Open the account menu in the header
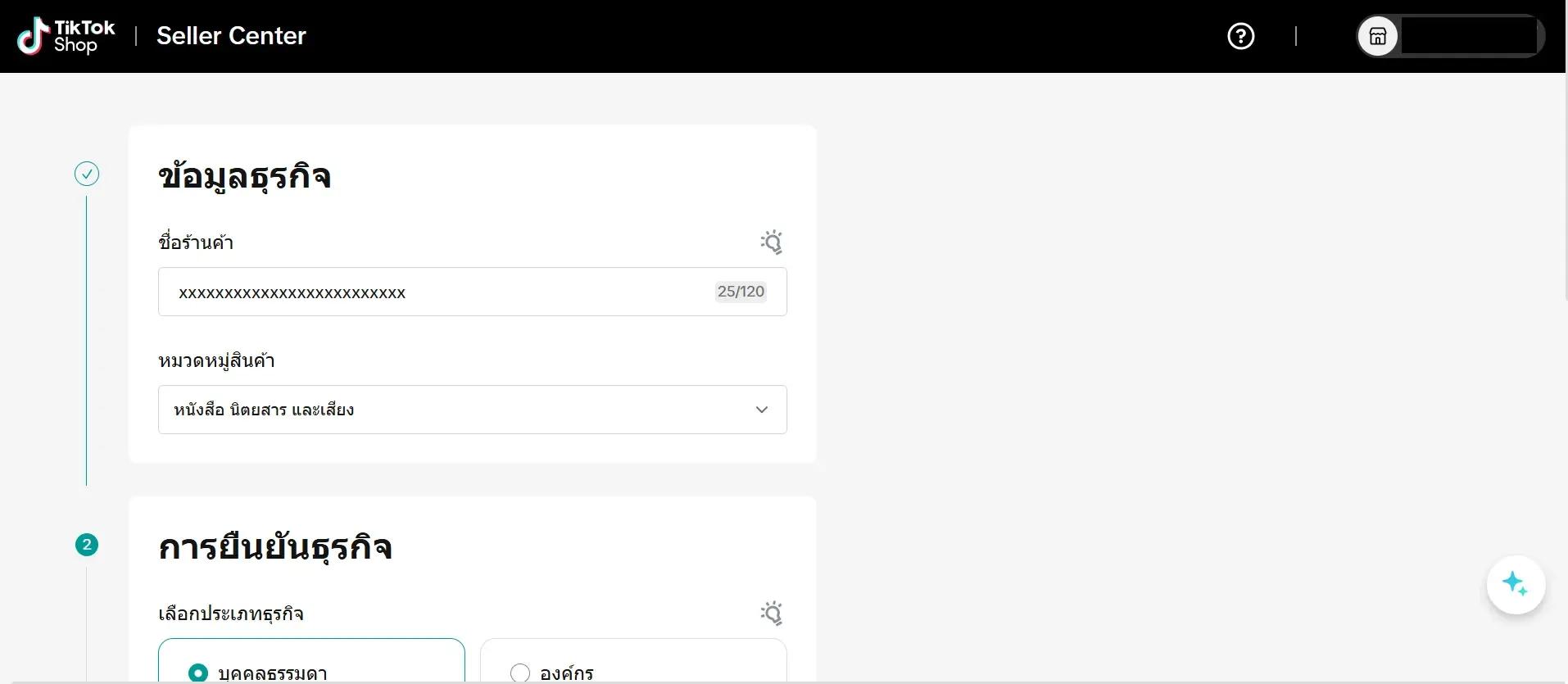1568x684 pixels. pyautogui.click(x=1450, y=36)
